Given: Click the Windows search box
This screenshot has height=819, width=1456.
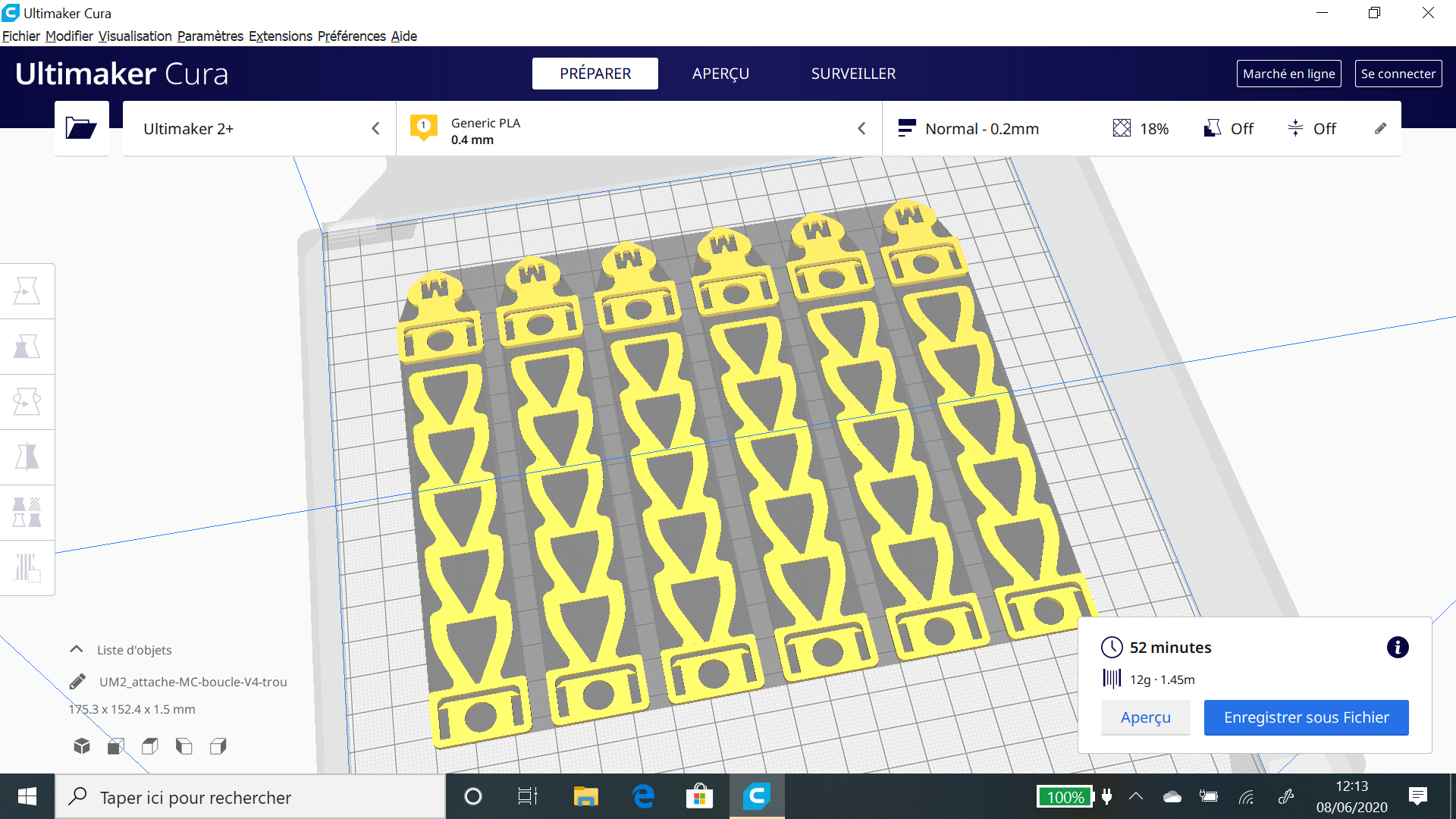Looking at the screenshot, I should [250, 797].
